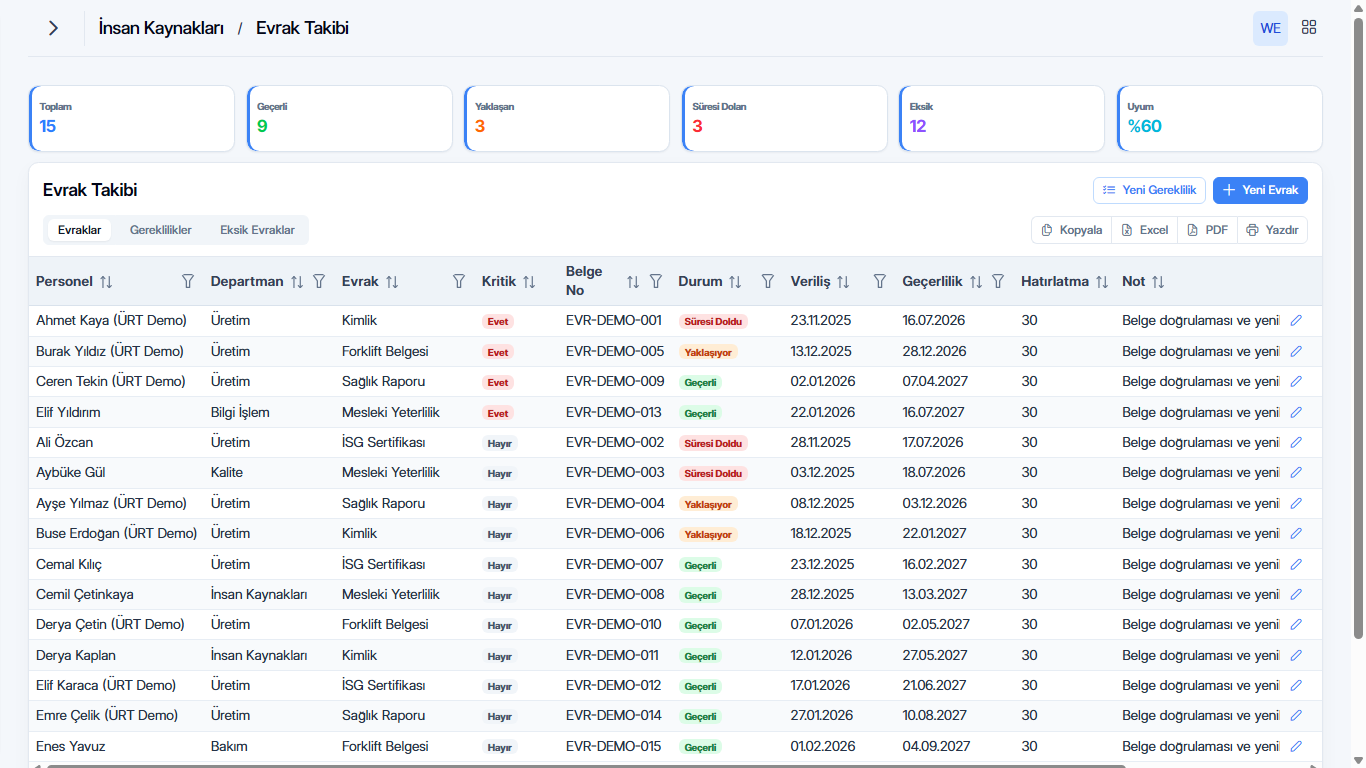The width and height of the screenshot is (1366, 768).
Task: Click the filter icon on Personel column
Action: point(188,282)
